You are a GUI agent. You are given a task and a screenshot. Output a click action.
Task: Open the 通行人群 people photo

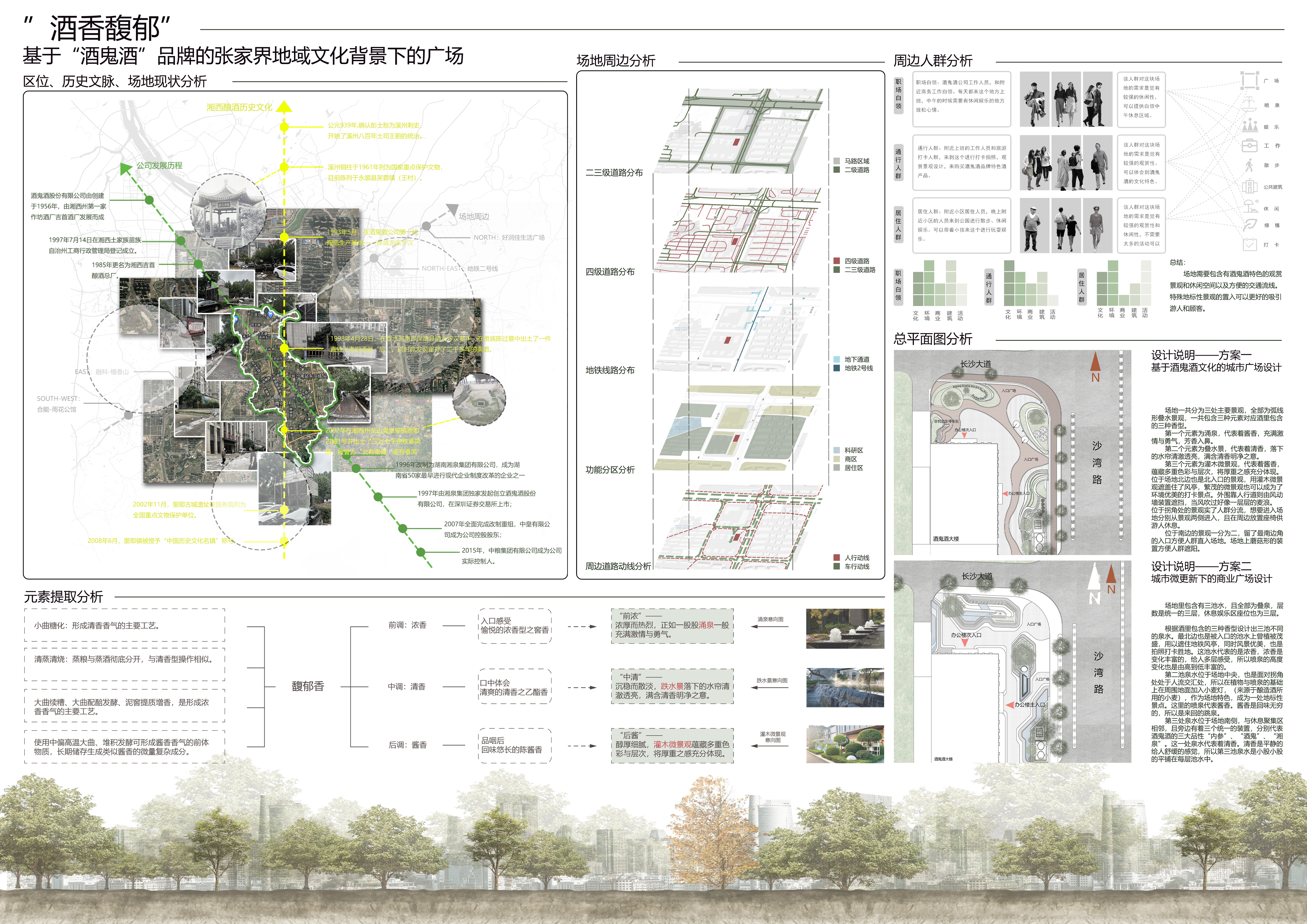click(x=1066, y=163)
